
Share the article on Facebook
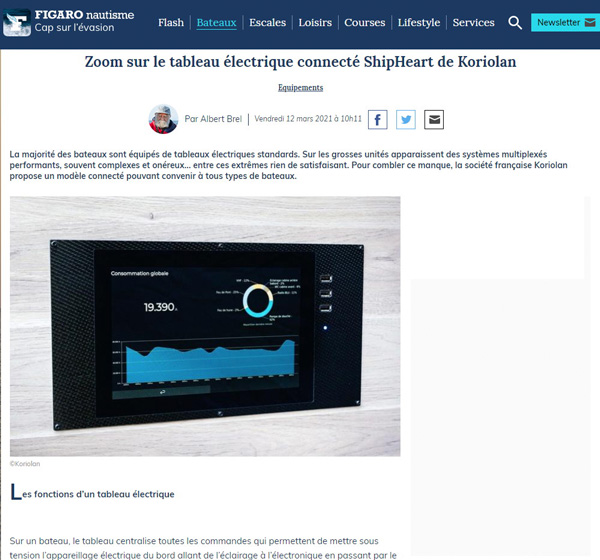pos(378,120)
